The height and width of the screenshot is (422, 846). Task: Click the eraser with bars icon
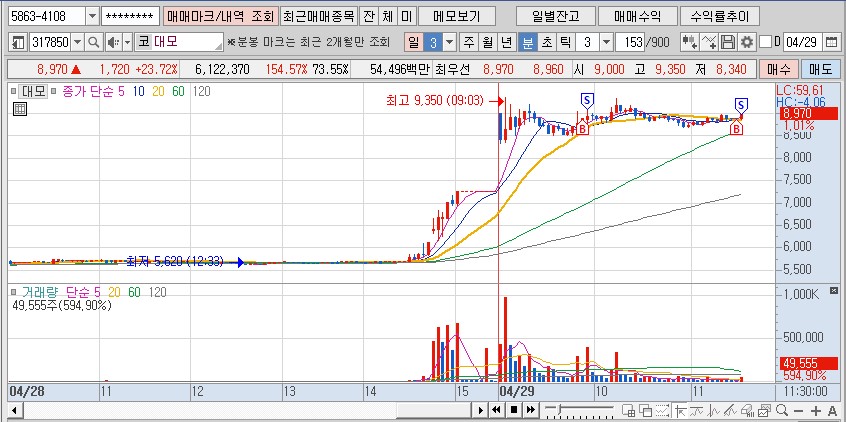click(x=747, y=410)
